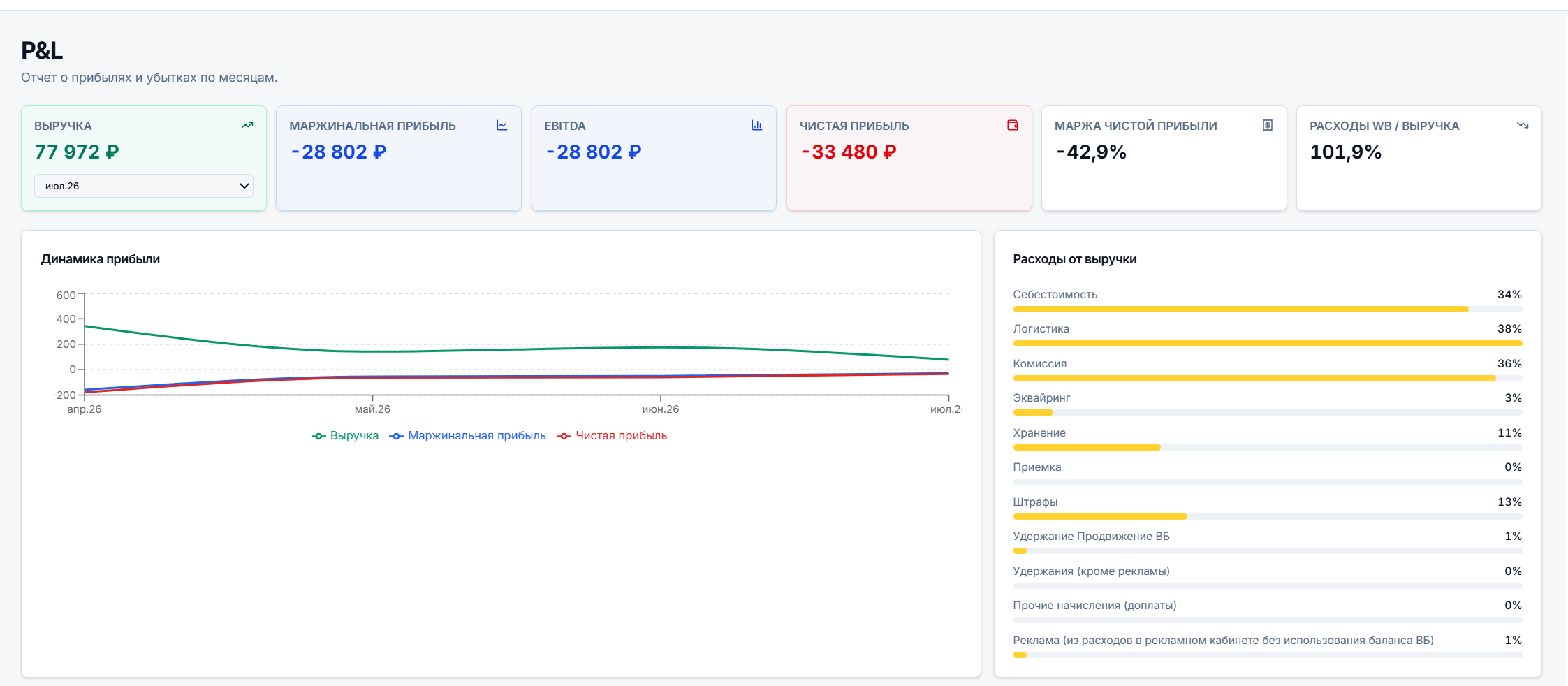The height and width of the screenshot is (686, 1568).
Task: Click the Себестоимость expense bar
Action: [x=1267, y=309]
